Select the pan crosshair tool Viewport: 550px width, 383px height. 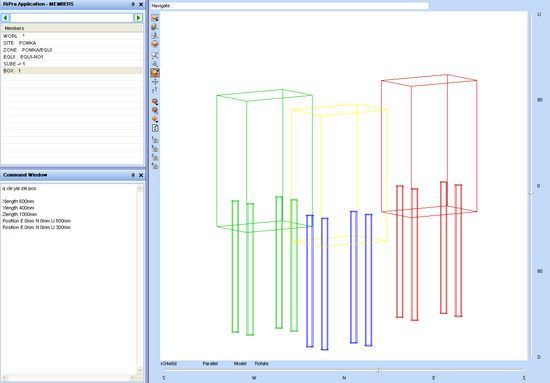pyautogui.click(x=155, y=82)
